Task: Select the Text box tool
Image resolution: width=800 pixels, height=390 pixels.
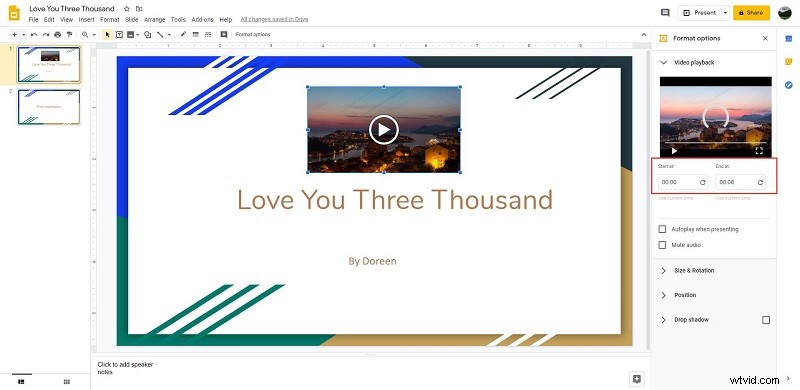Action: click(x=119, y=35)
